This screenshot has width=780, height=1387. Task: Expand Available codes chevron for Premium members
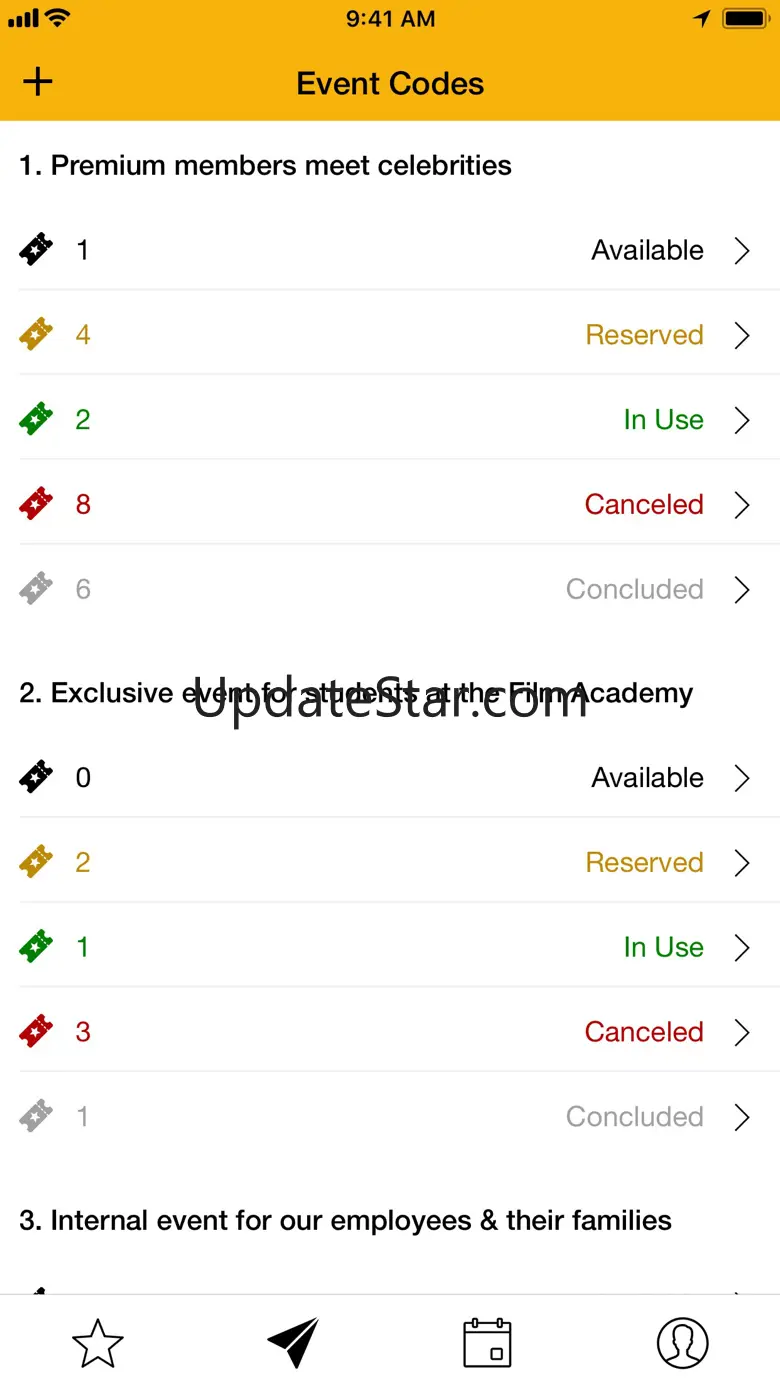[742, 250]
